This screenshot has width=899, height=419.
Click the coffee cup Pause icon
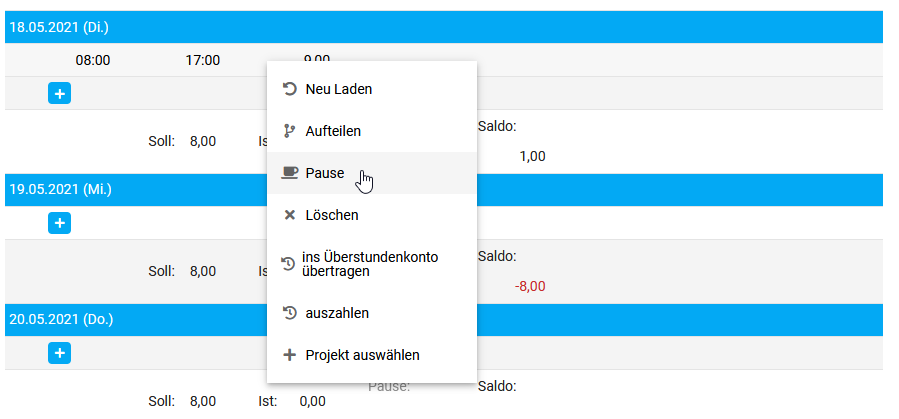[x=290, y=173]
